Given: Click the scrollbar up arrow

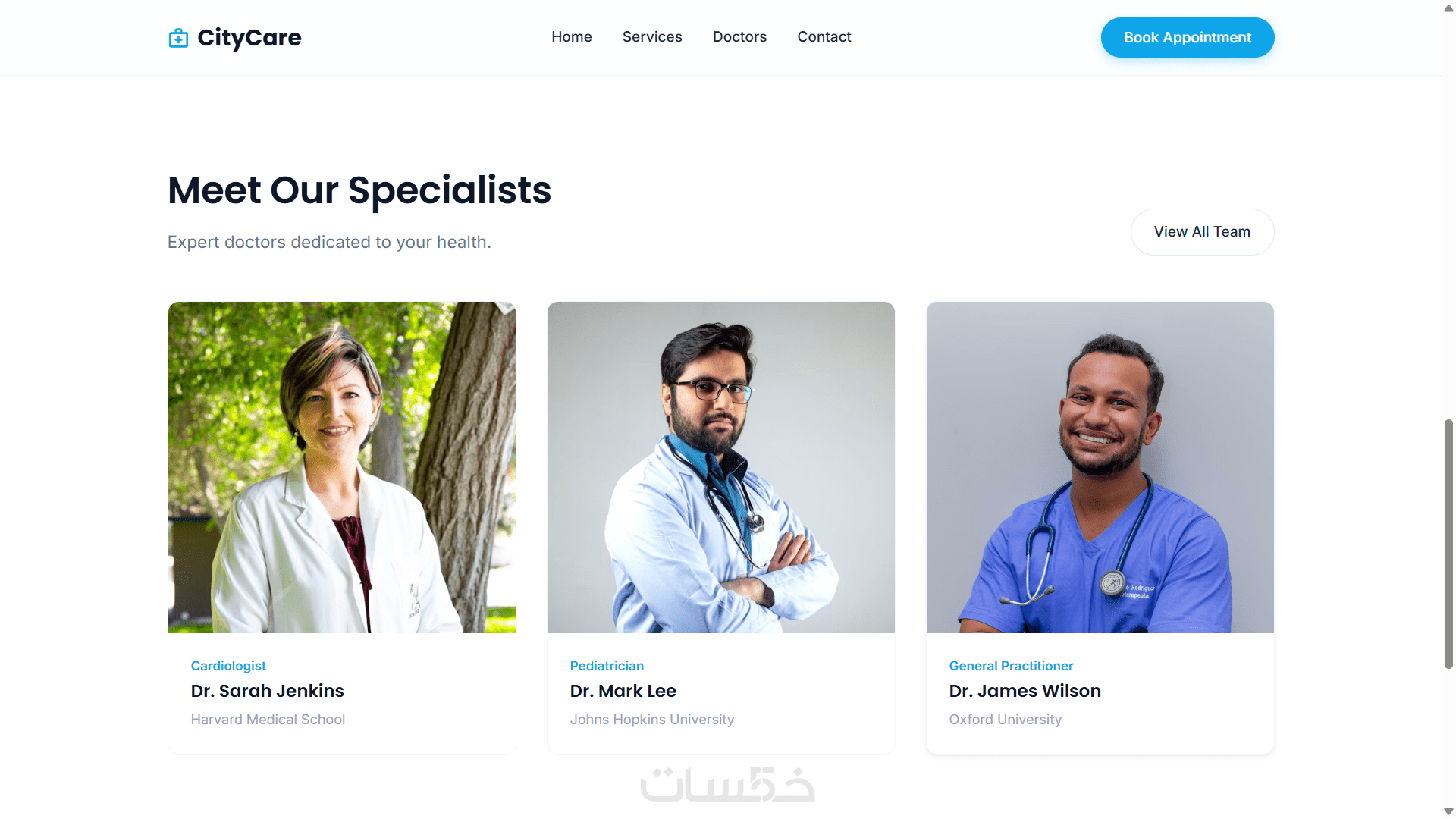Looking at the screenshot, I should tap(1448, 8).
